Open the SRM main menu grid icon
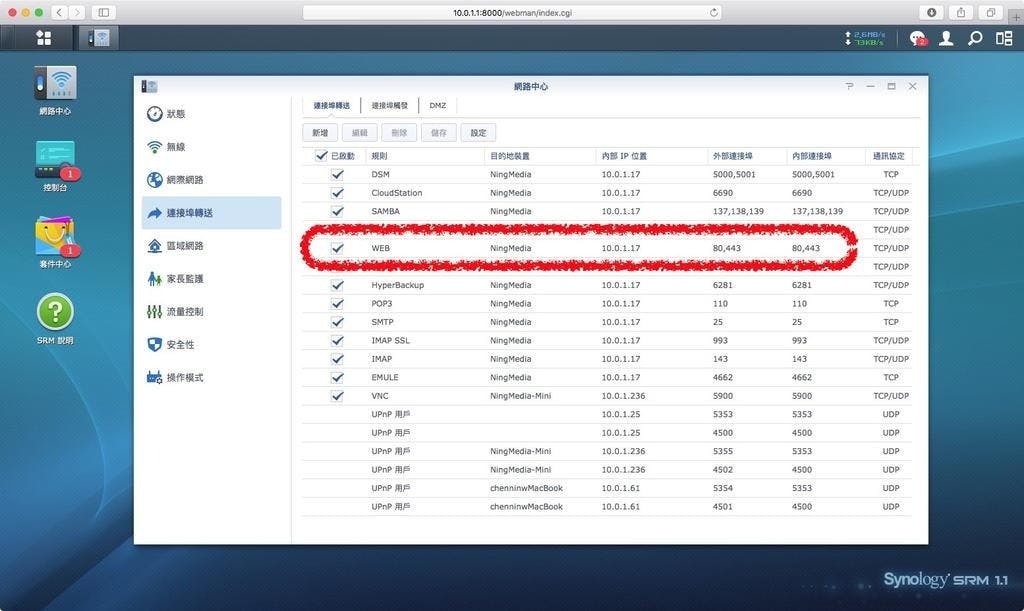This screenshot has width=1024, height=611. coord(43,38)
